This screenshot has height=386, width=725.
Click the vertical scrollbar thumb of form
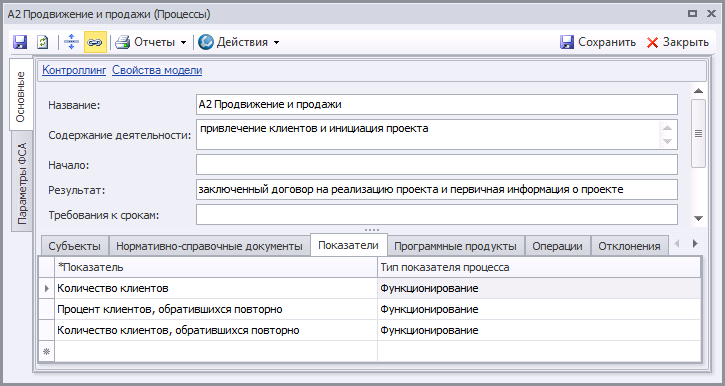tap(698, 134)
